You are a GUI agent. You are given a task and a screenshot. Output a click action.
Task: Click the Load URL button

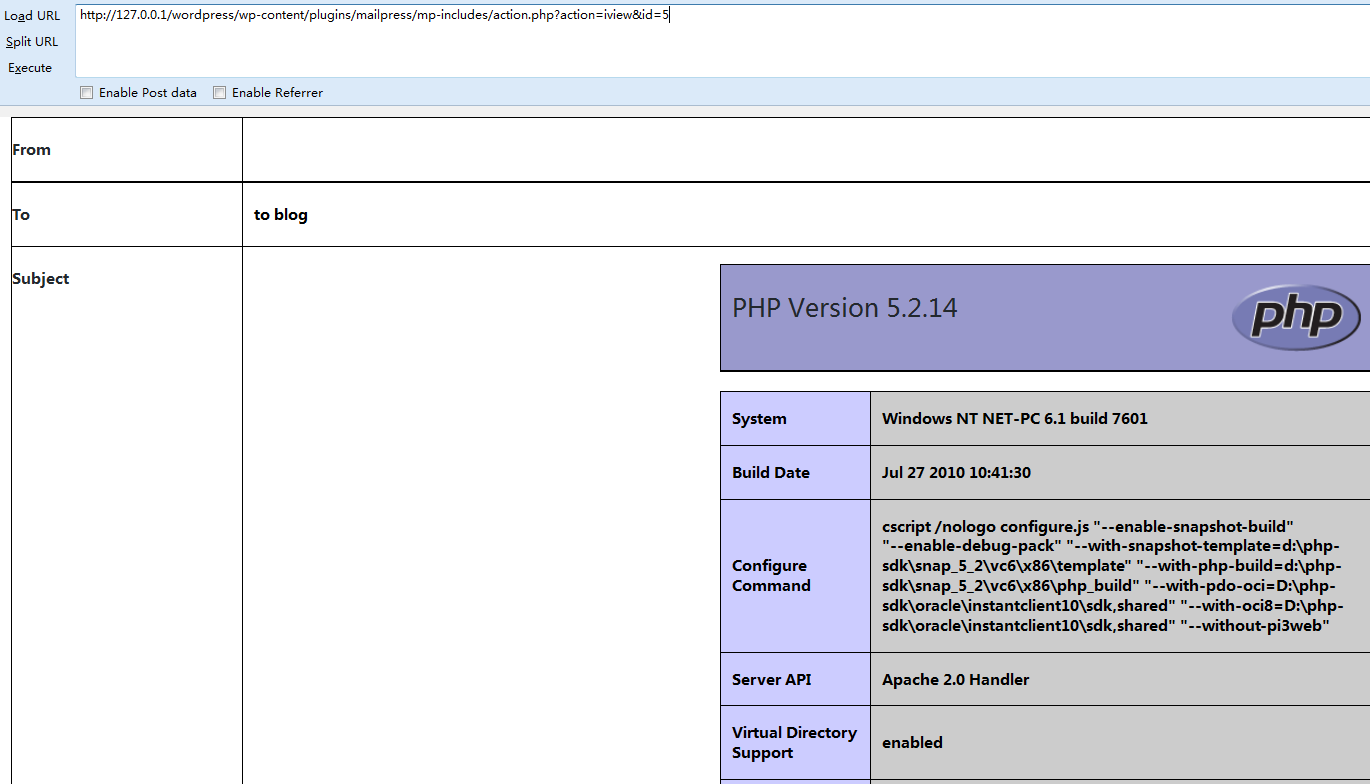coord(32,16)
